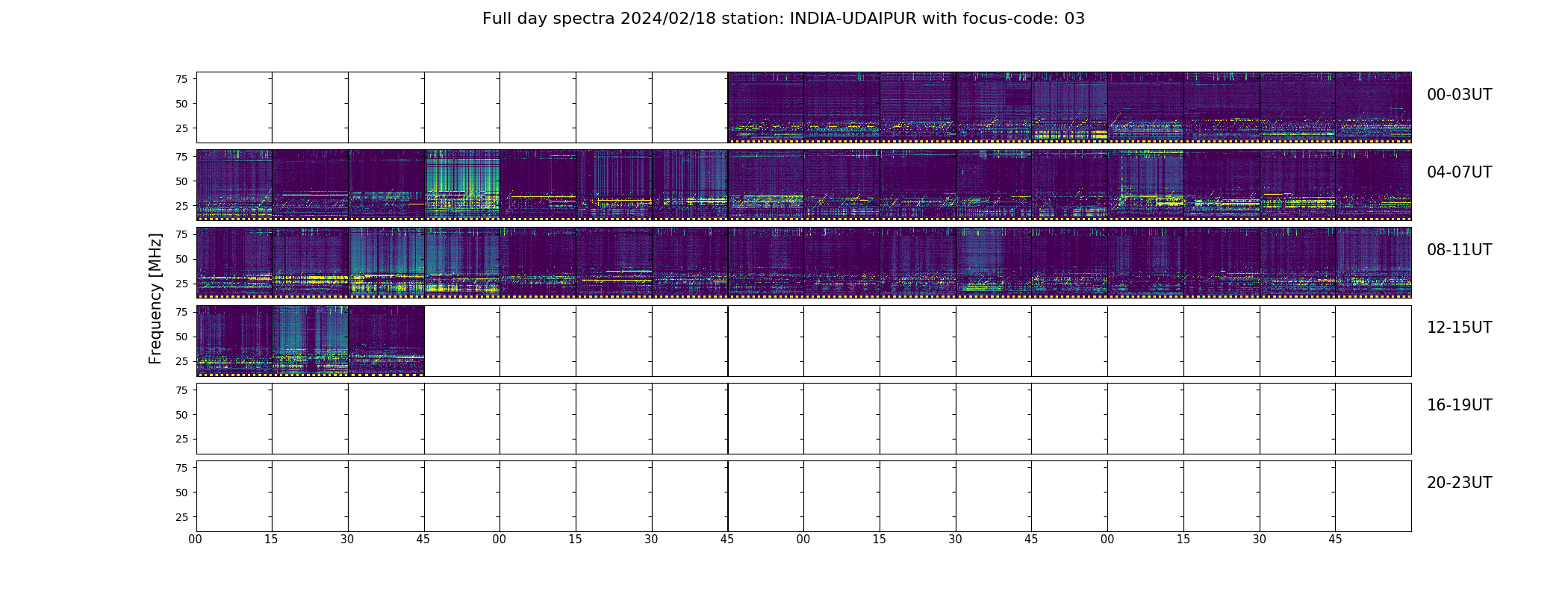Select the 20-23UT row label
This screenshot has width=1568, height=597.
click(x=1459, y=483)
